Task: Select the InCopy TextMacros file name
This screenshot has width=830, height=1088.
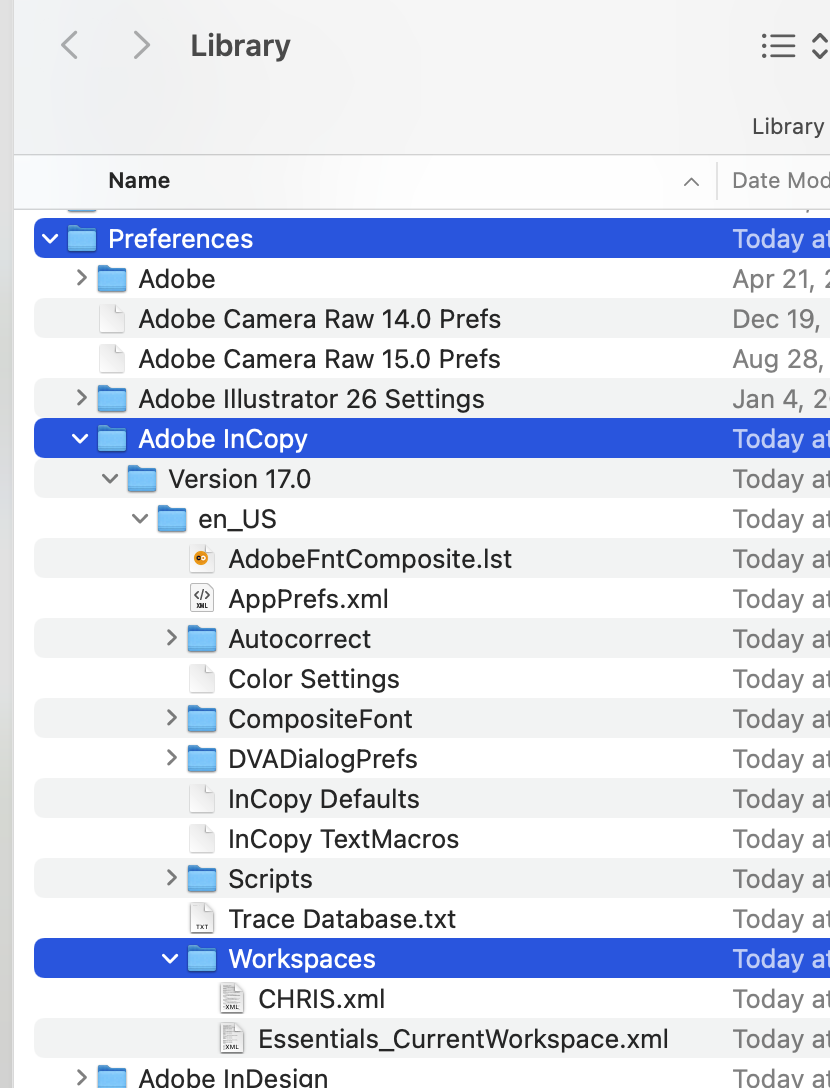Action: coord(344,840)
